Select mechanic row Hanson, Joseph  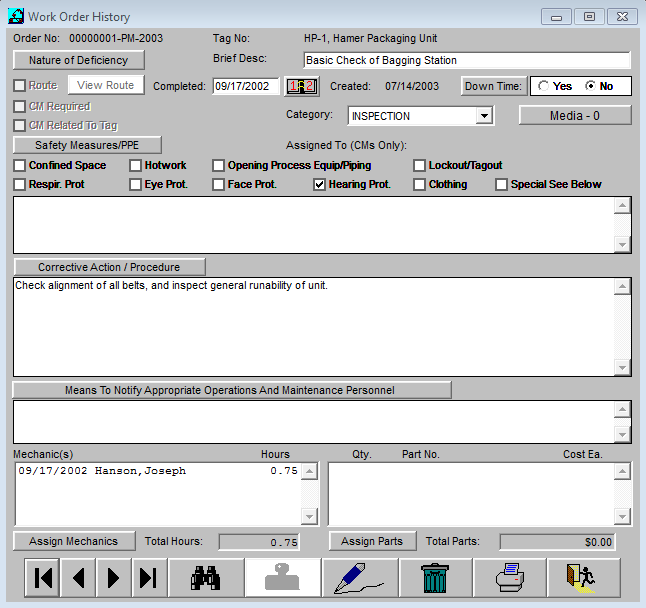click(x=158, y=471)
